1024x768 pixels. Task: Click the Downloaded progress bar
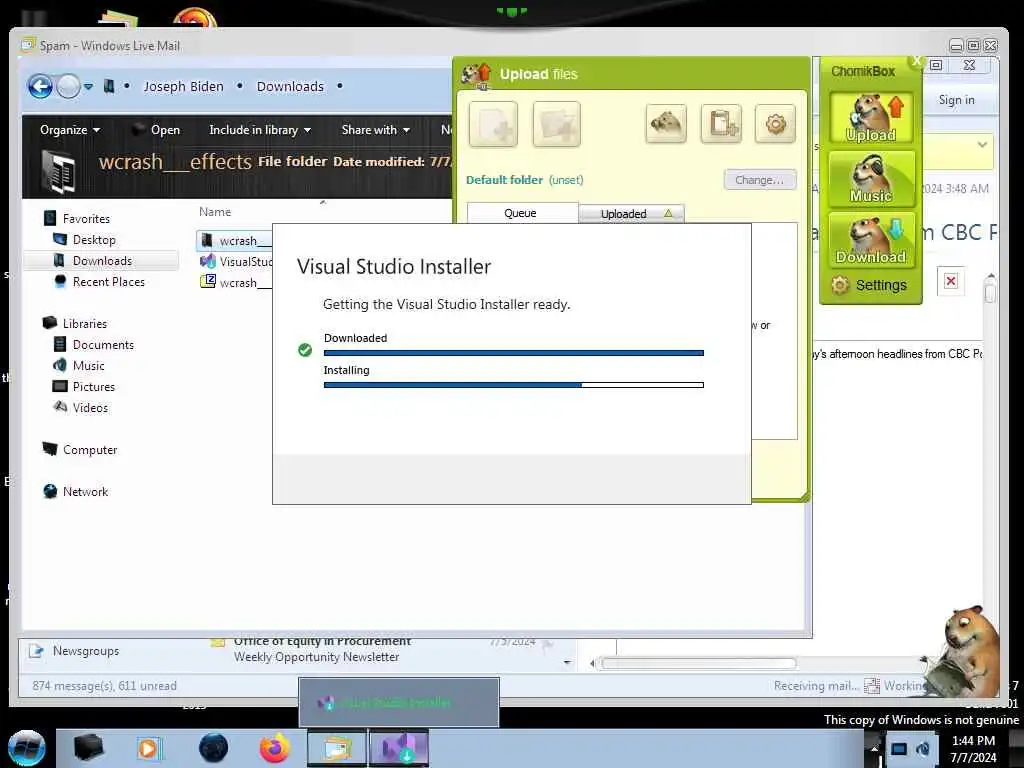tap(514, 353)
